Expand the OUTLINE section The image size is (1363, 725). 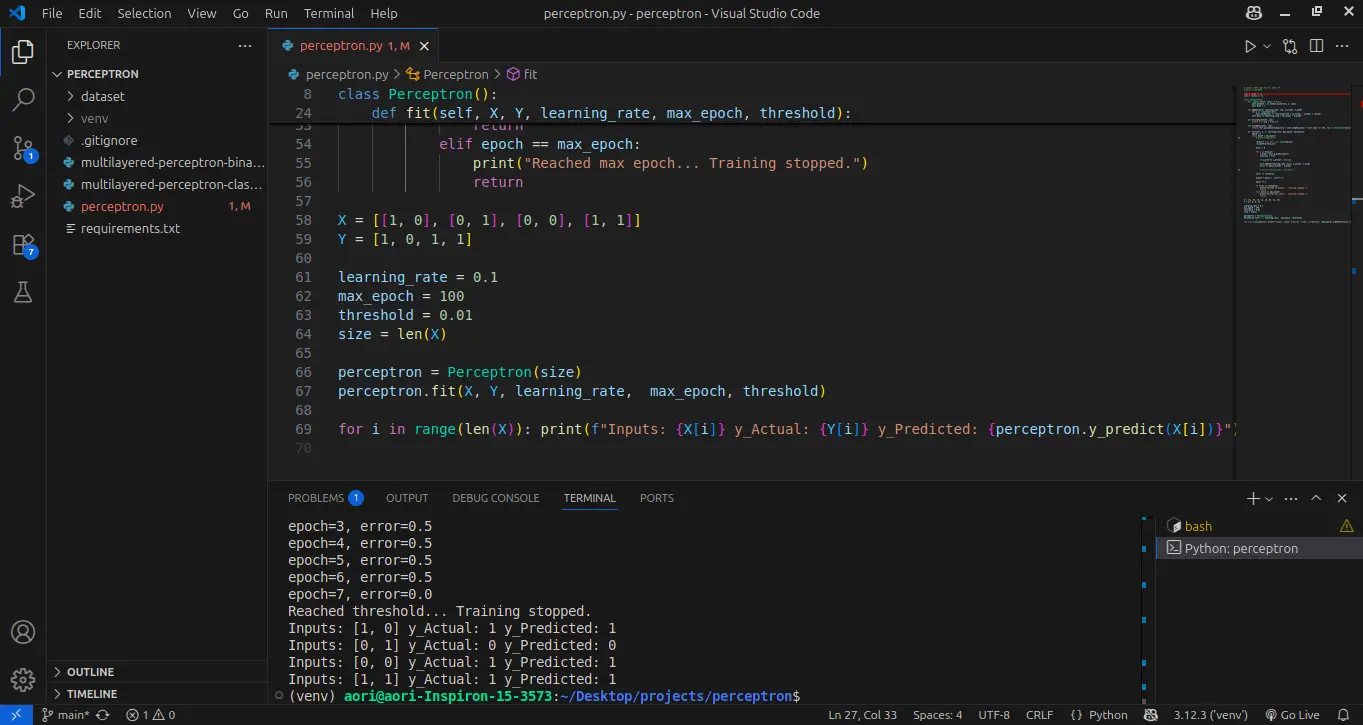coord(90,671)
